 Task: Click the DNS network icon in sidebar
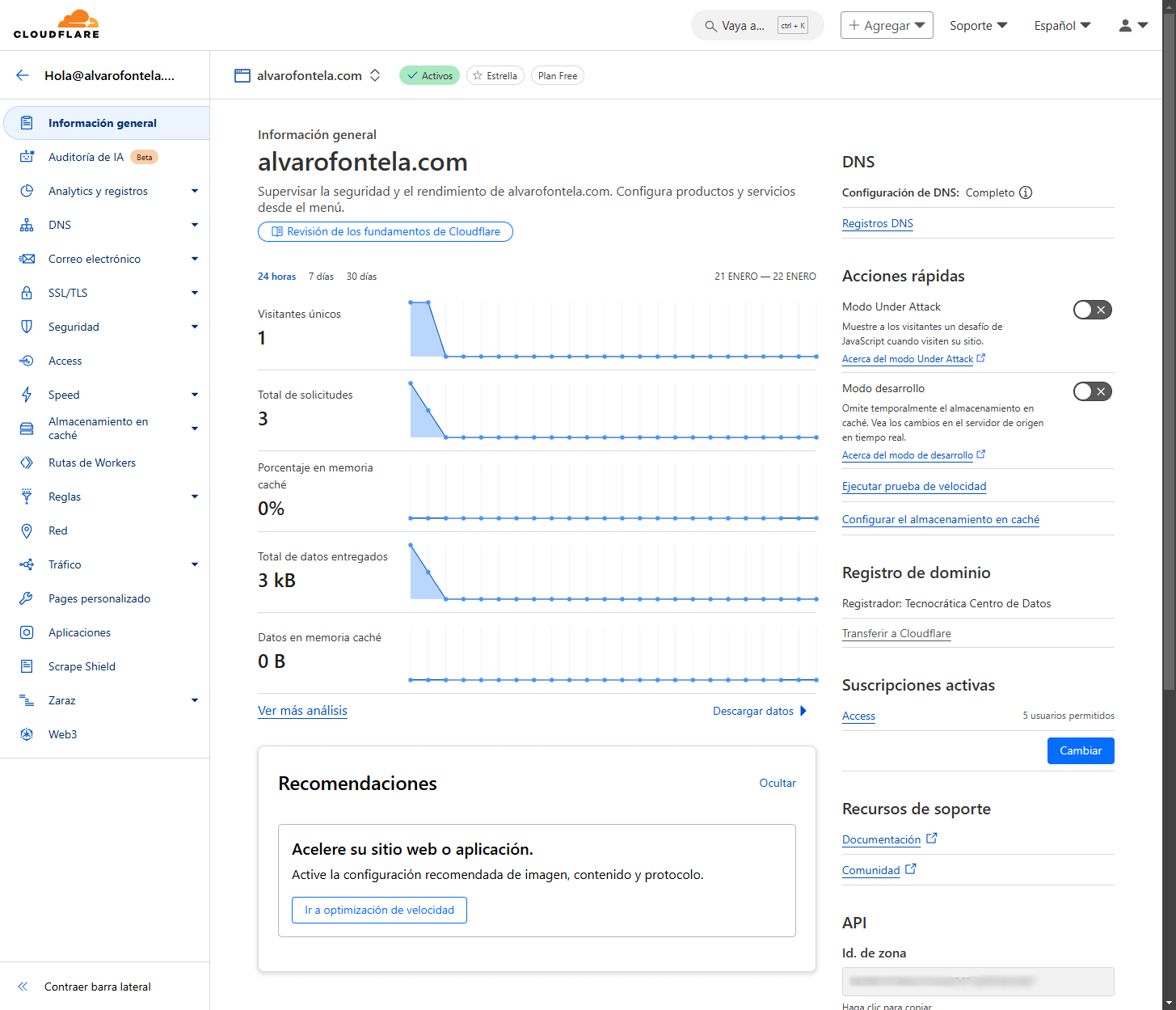(x=27, y=225)
